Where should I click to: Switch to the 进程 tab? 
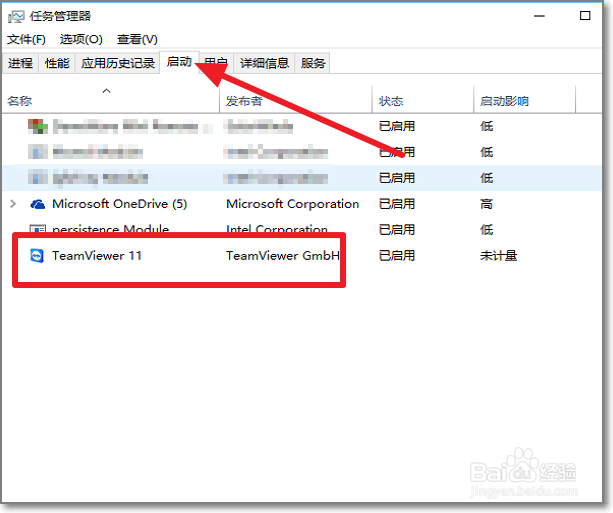(20, 63)
